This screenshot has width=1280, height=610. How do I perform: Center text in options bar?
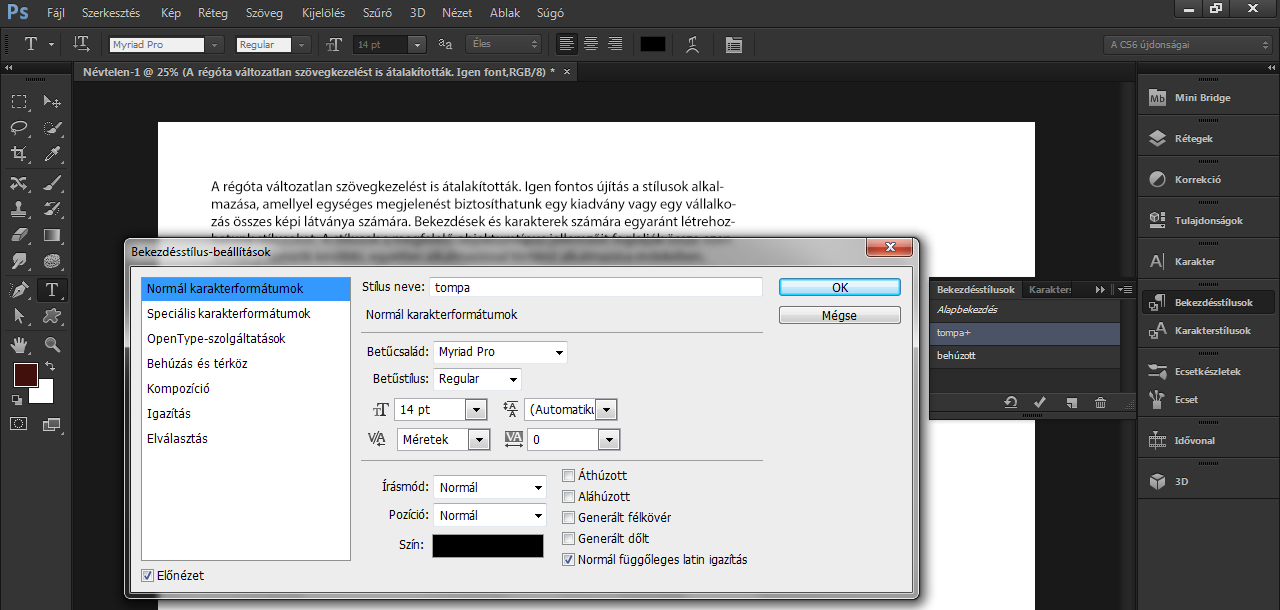591,44
